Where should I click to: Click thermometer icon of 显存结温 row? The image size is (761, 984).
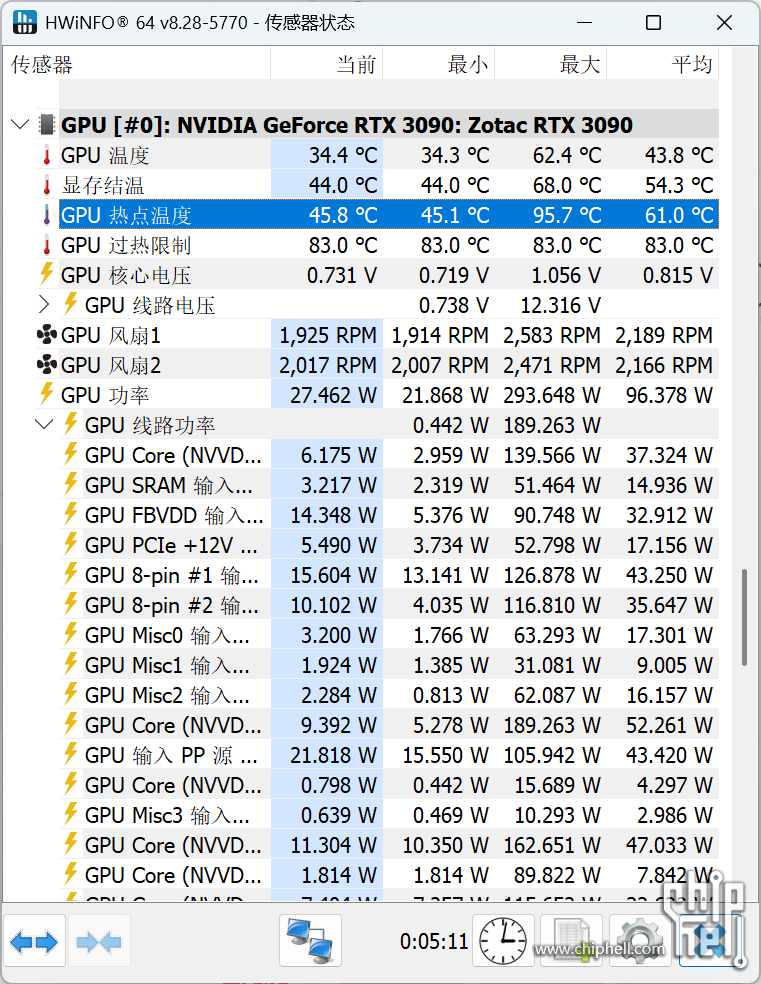coord(47,185)
